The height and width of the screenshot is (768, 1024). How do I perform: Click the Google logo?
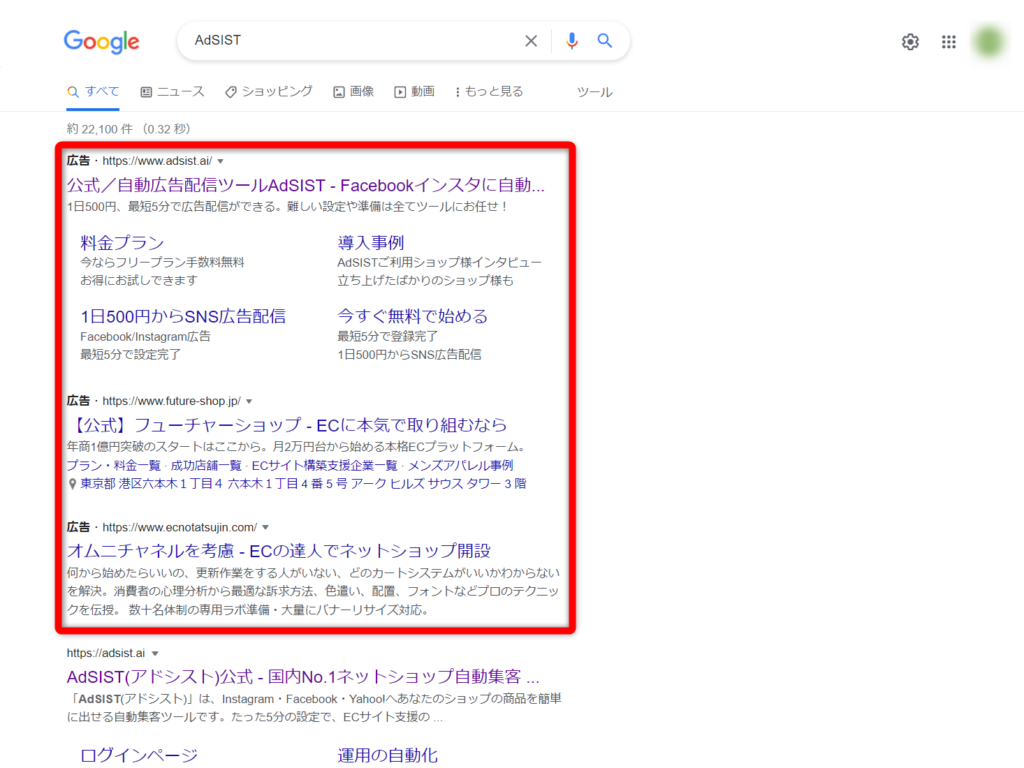101,42
